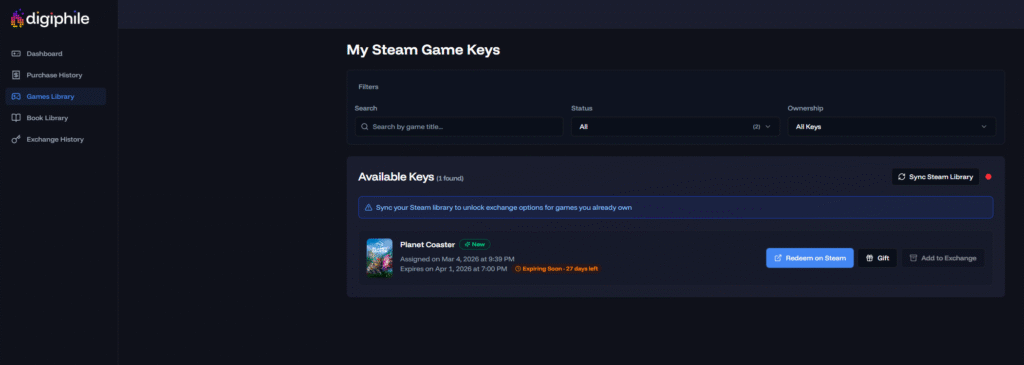Click the Dashboard sidebar icon
Image resolution: width=1024 pixels, height=365 pixels.
16,54
